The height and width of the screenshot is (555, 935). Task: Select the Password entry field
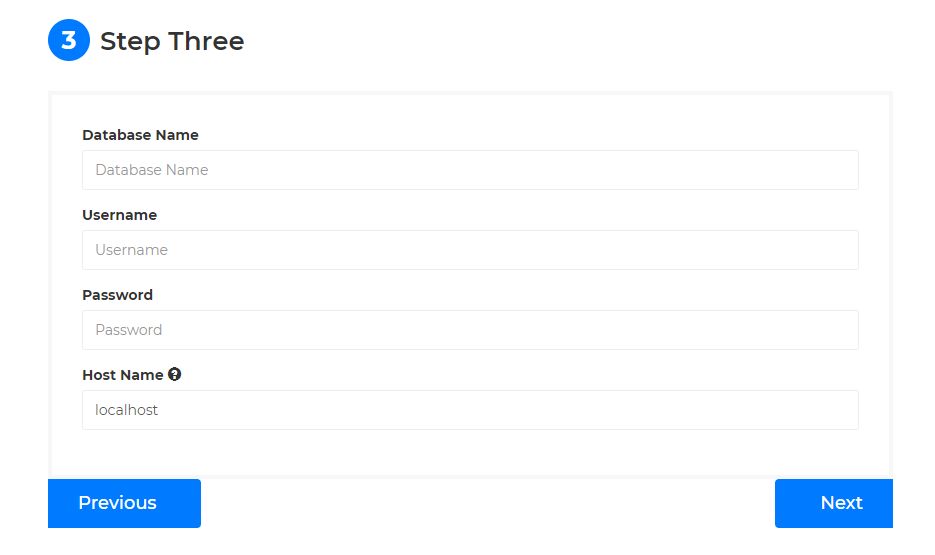coord(470,330)
